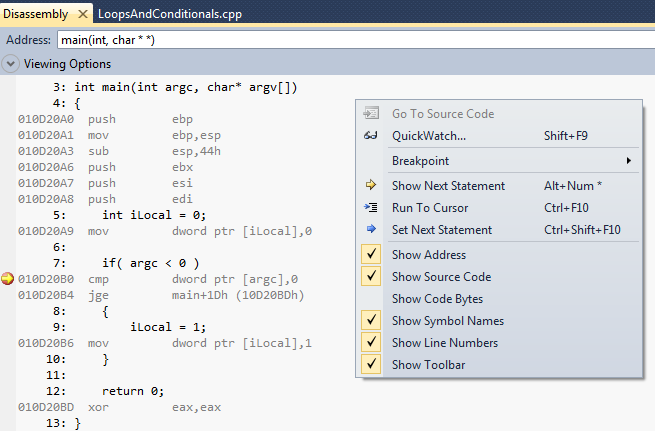Choose QuickWatch... from the context menu
Viewport: 655px width, 431px height.
point(429,136)
